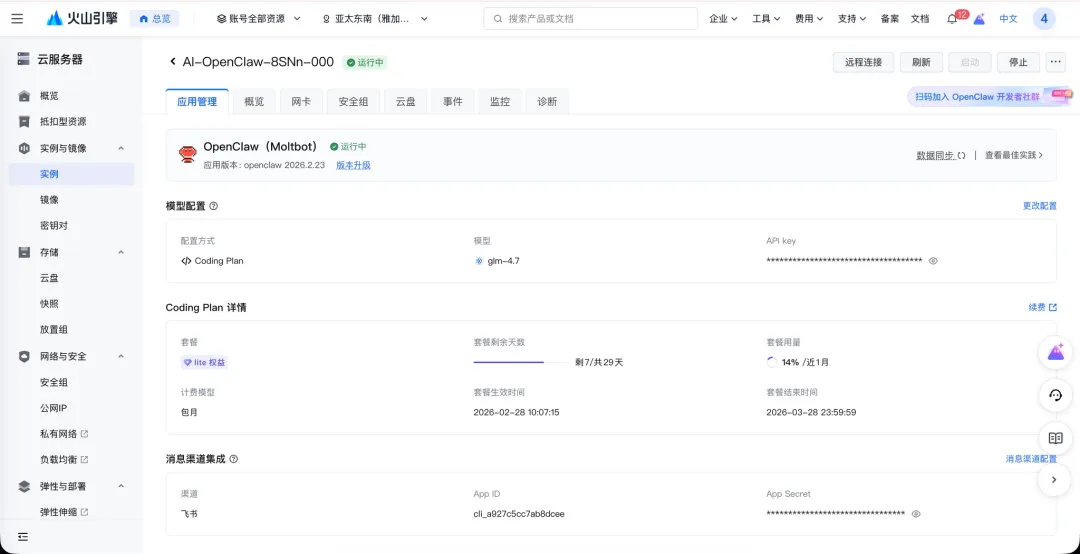Open the 企业 menu

[723, 19]
